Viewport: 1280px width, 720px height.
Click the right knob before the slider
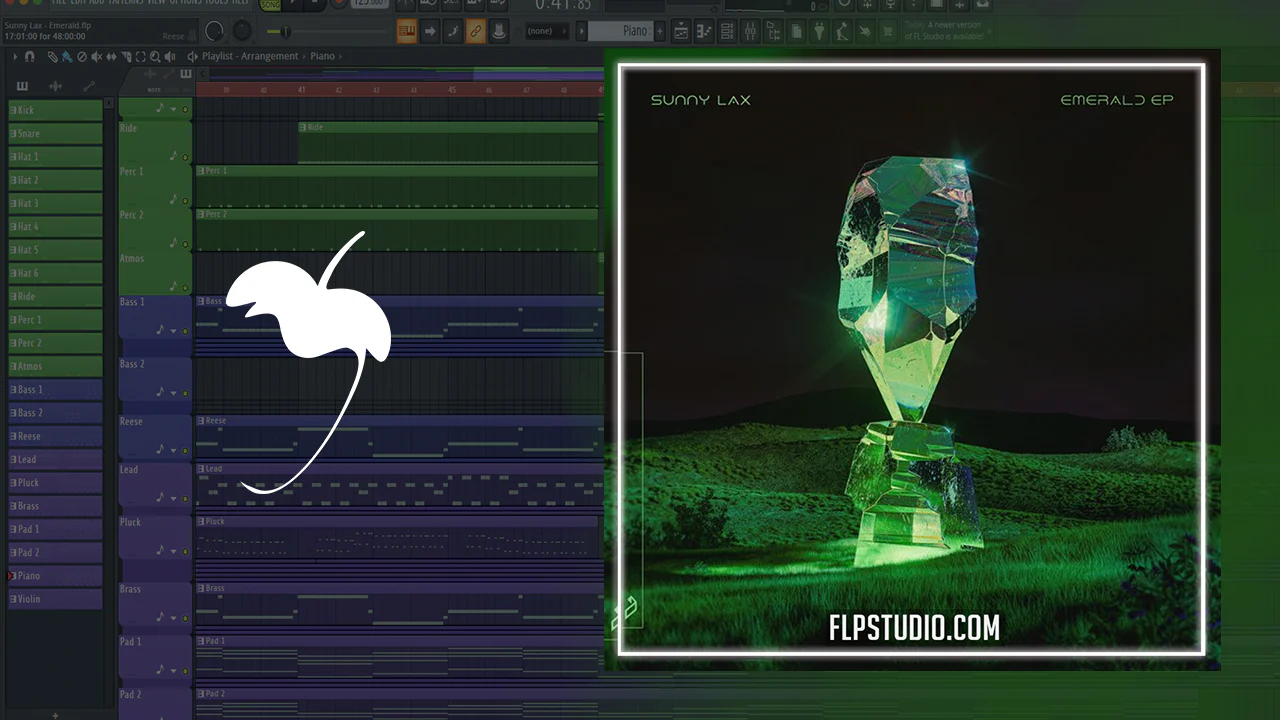(241, 32)
